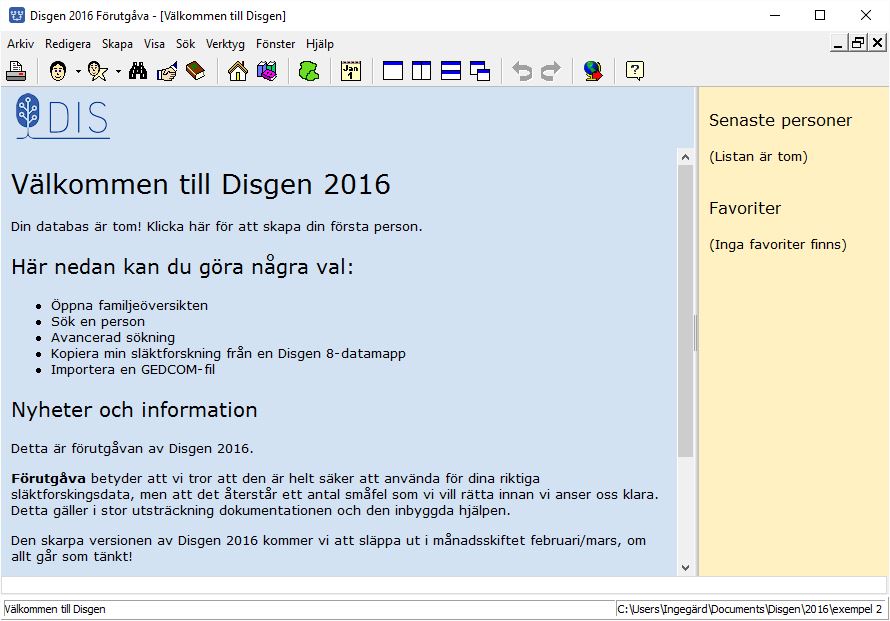The width and height of the screenshot is (890, 621).
Task: Select the single window layout icon
Action: point(393,71)
